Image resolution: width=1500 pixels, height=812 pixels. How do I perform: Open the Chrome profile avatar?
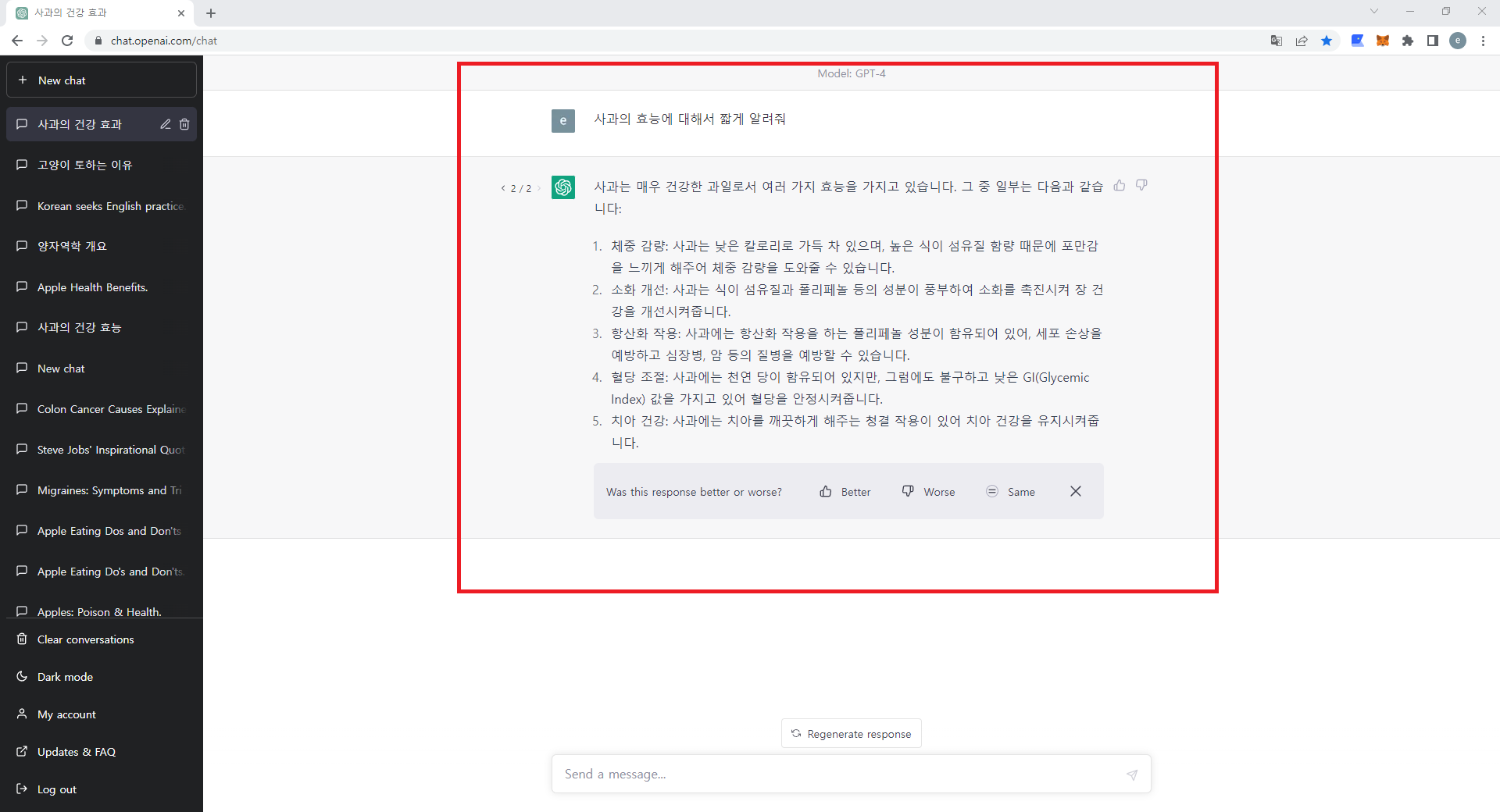[x=1458, y=41]
